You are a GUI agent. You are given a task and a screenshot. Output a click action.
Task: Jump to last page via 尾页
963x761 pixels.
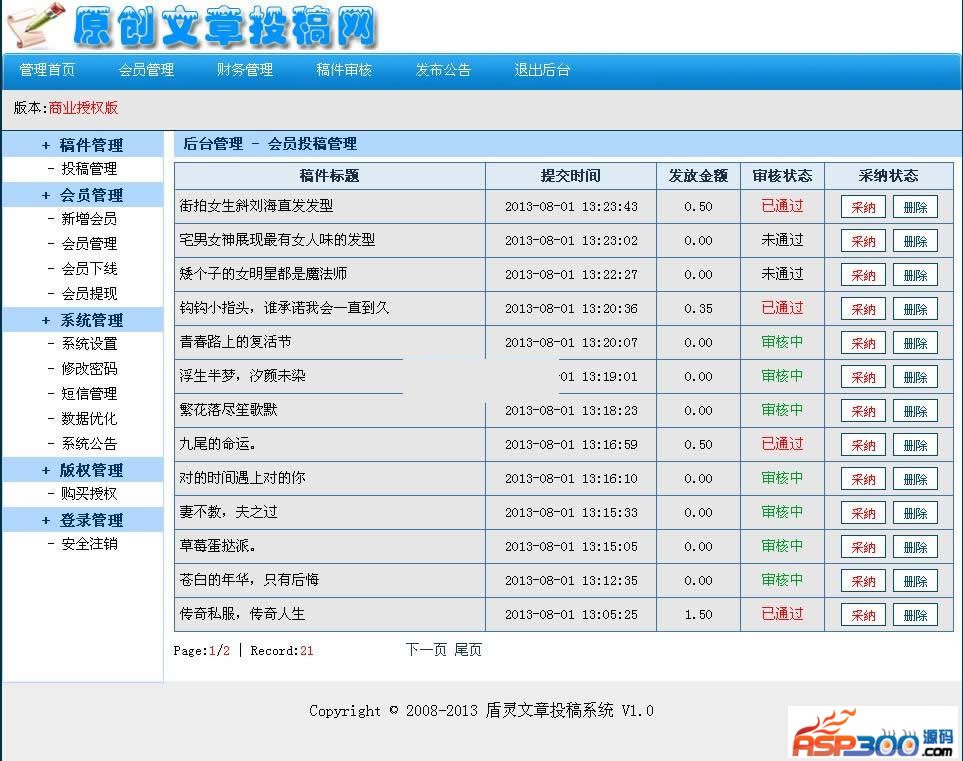(x=468, y=650)
